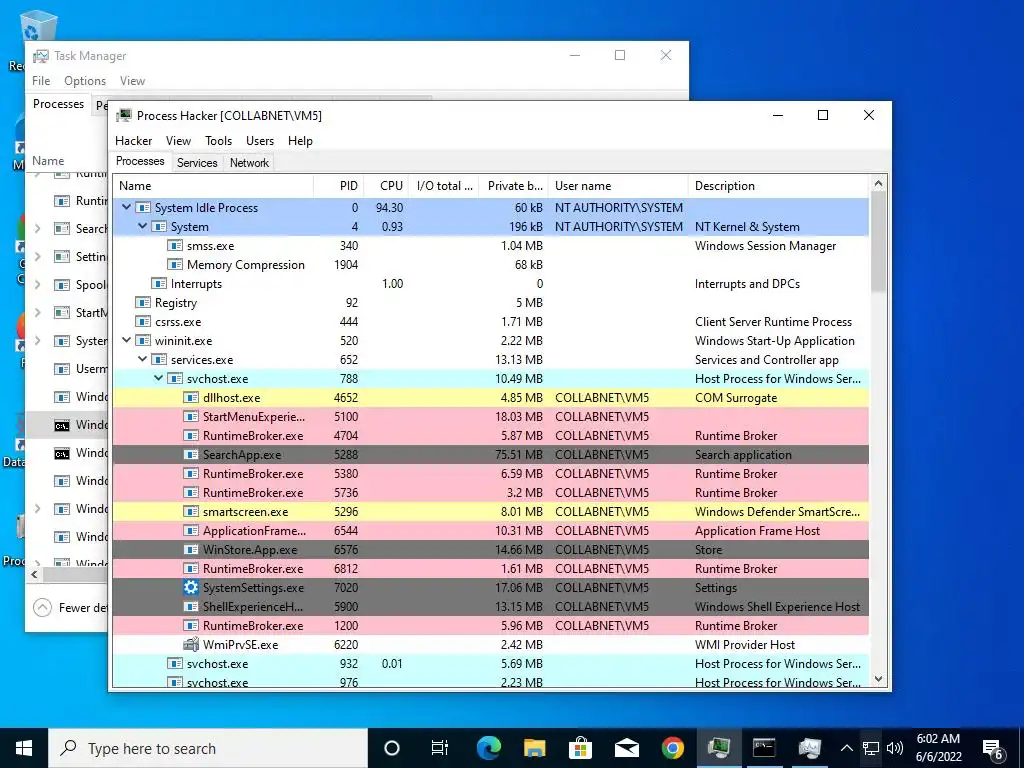This screenshot has height=768, width=1024.
Task: Open the Users menu
Action: tap(260, 141)
